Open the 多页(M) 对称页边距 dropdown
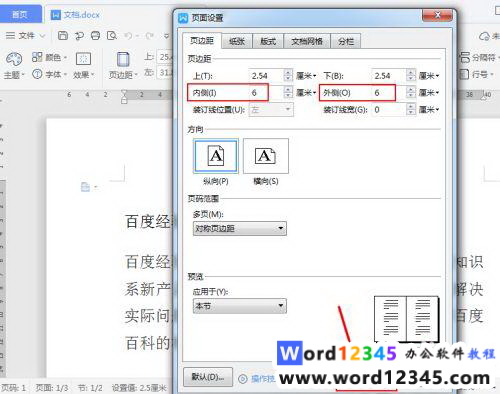This screenshot has width=500, height=394. (239, 229)
